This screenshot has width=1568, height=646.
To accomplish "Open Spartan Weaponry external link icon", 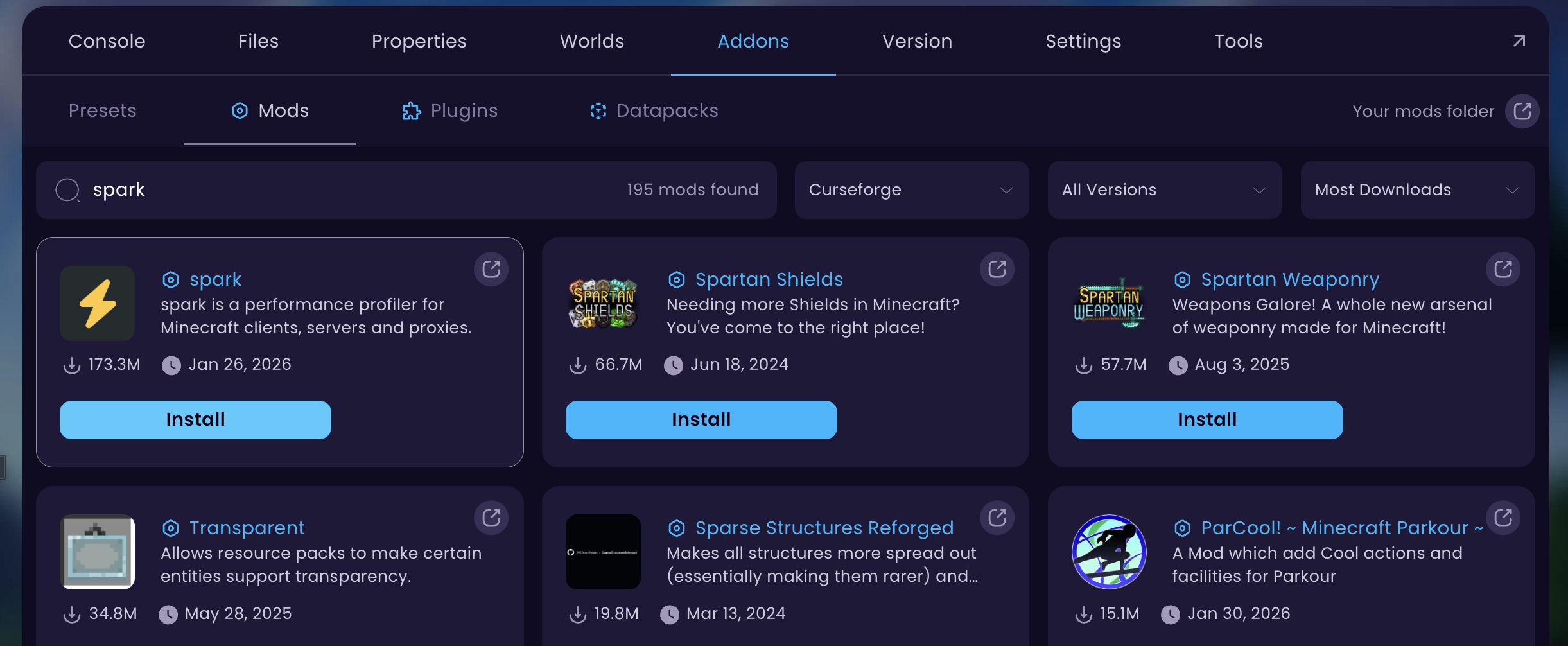I will click(x=1503, y=269).
